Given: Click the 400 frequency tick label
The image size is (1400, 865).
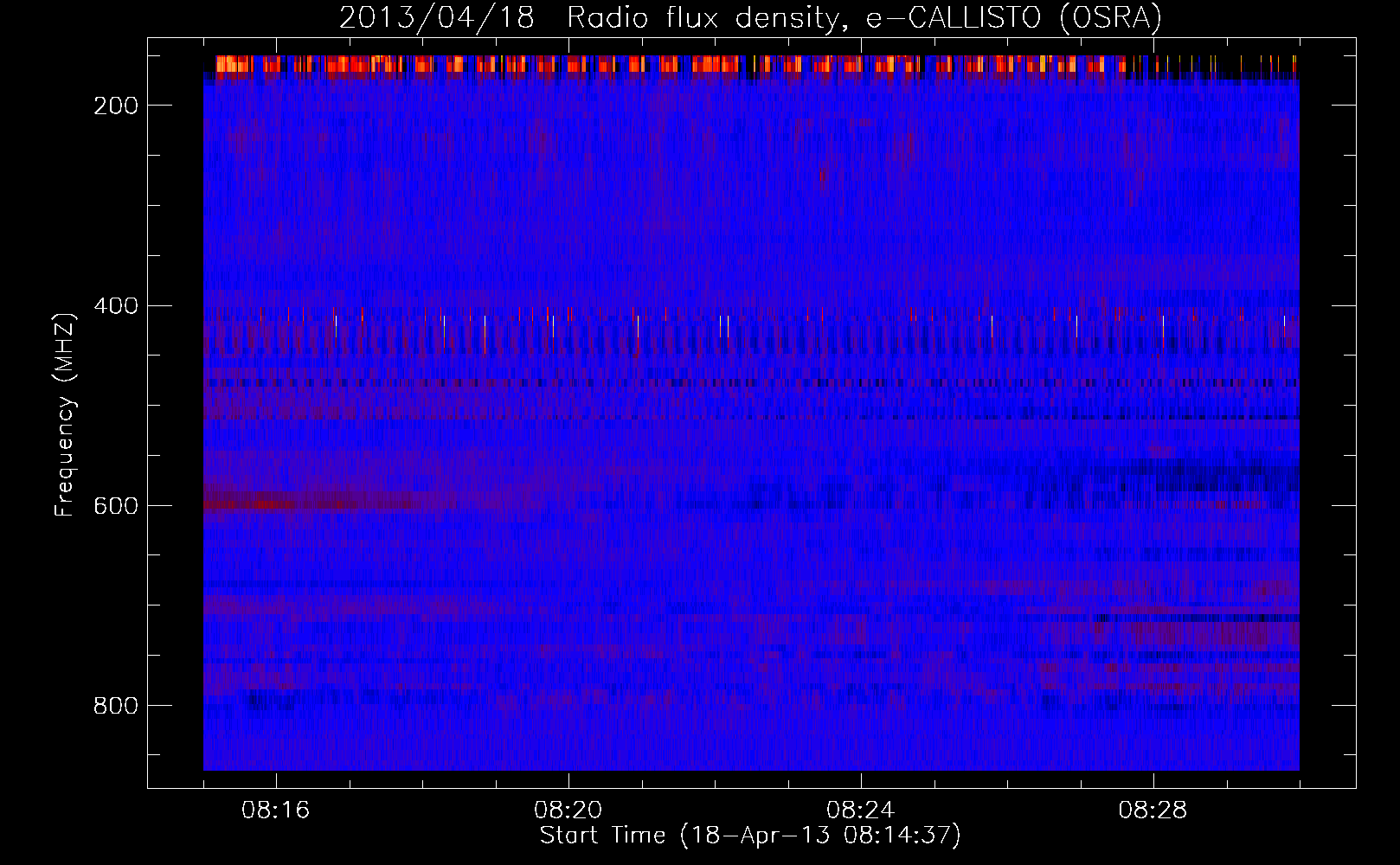Looking at the screenshot, I should coord(116,306).
